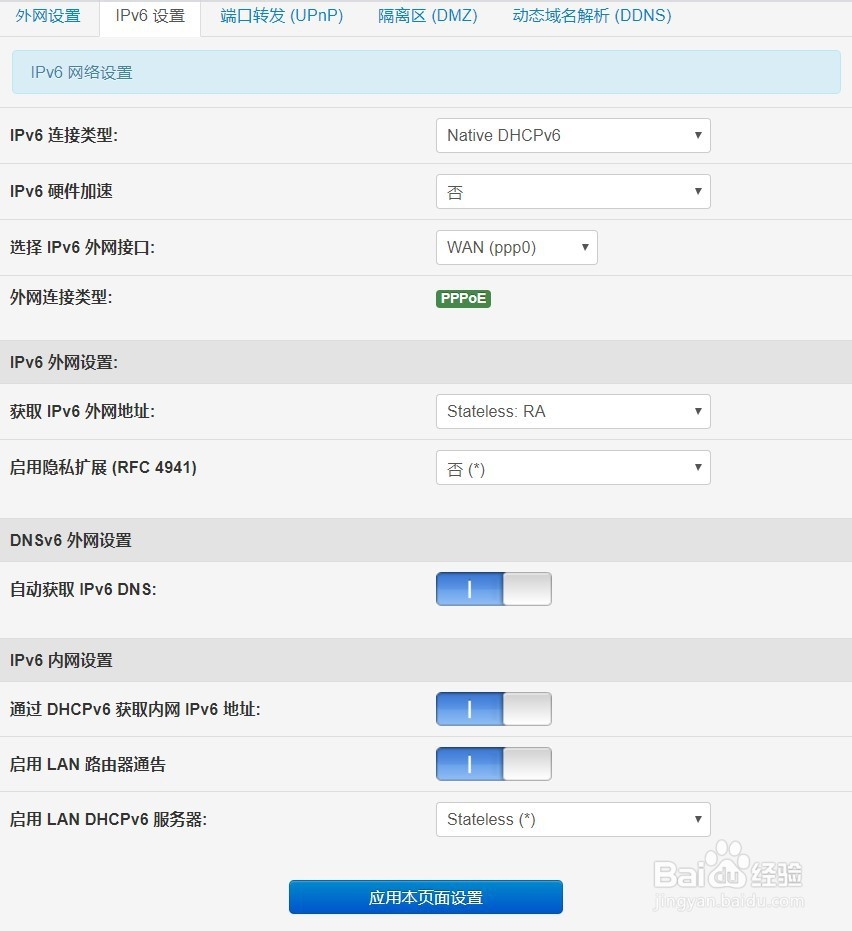Click the 外网连接类型 label

click(x=61, y=297)
